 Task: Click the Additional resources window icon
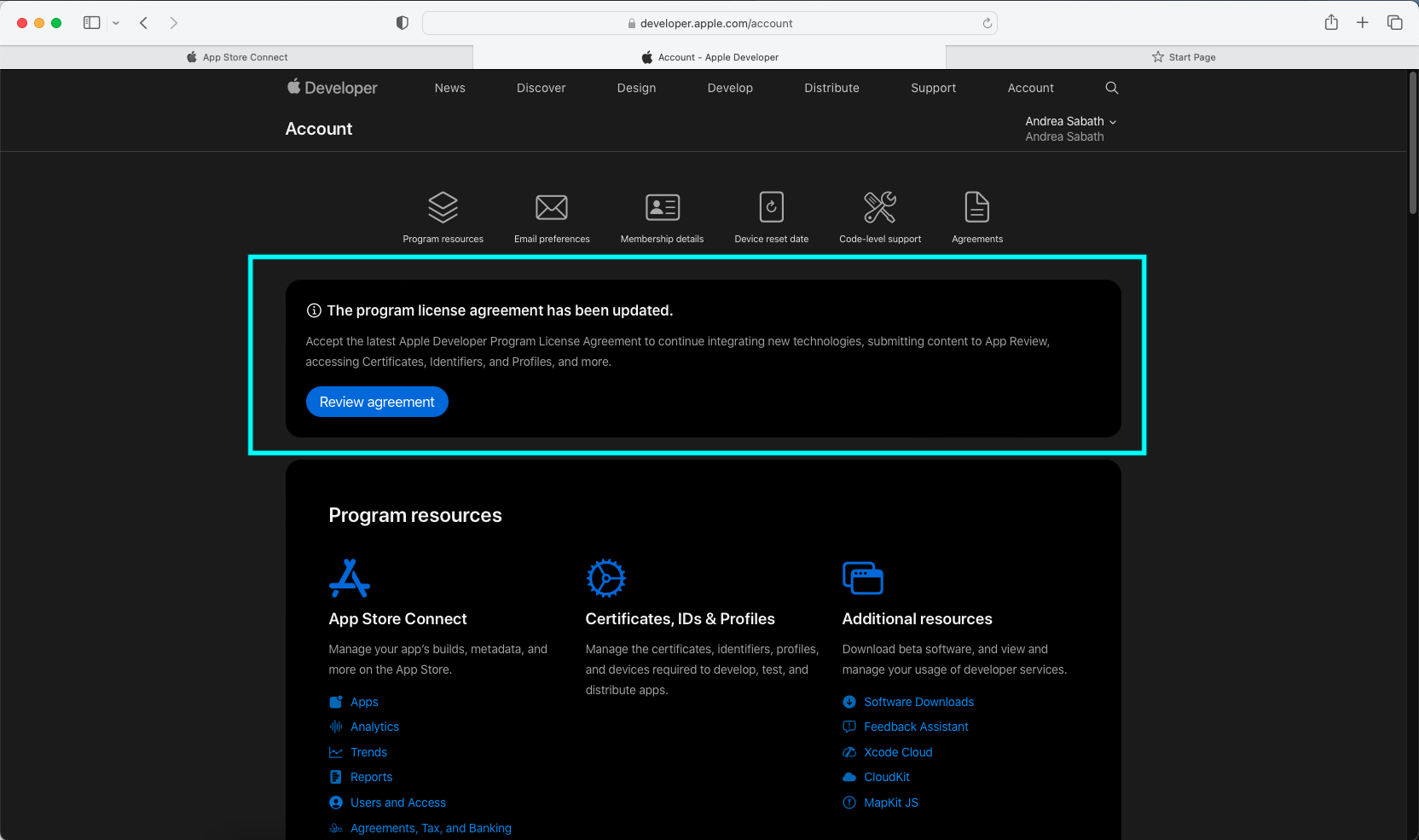[863, 578]
